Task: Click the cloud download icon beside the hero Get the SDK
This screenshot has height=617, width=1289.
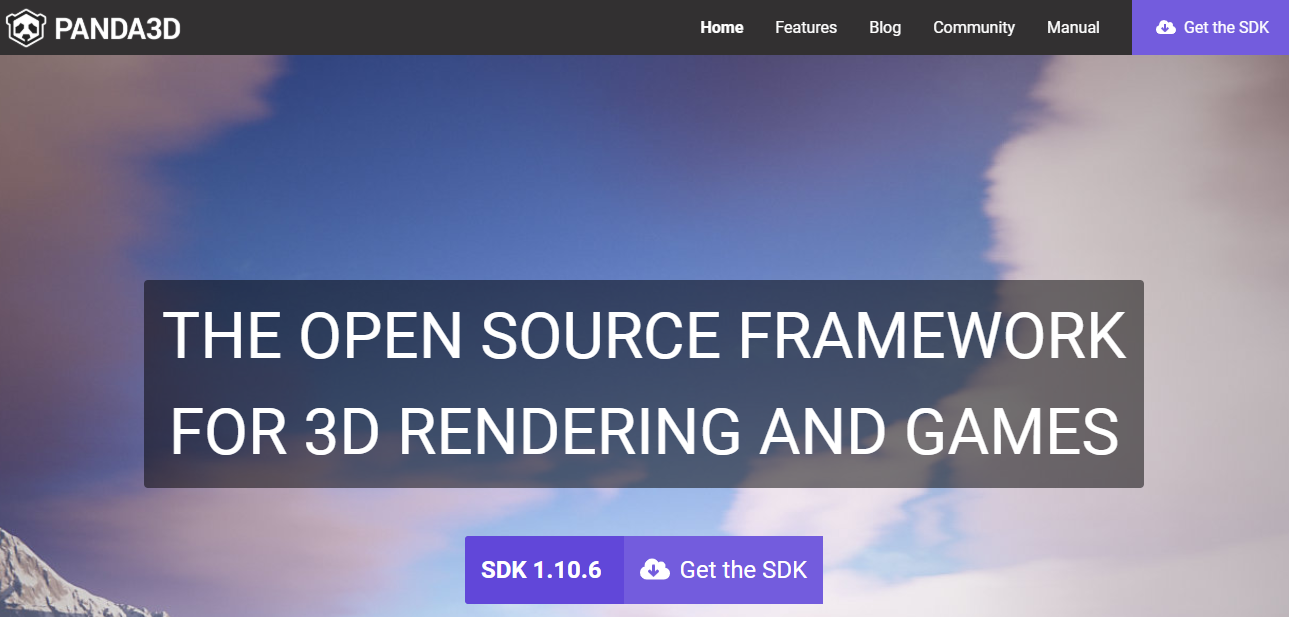Action: coord(654,570)
